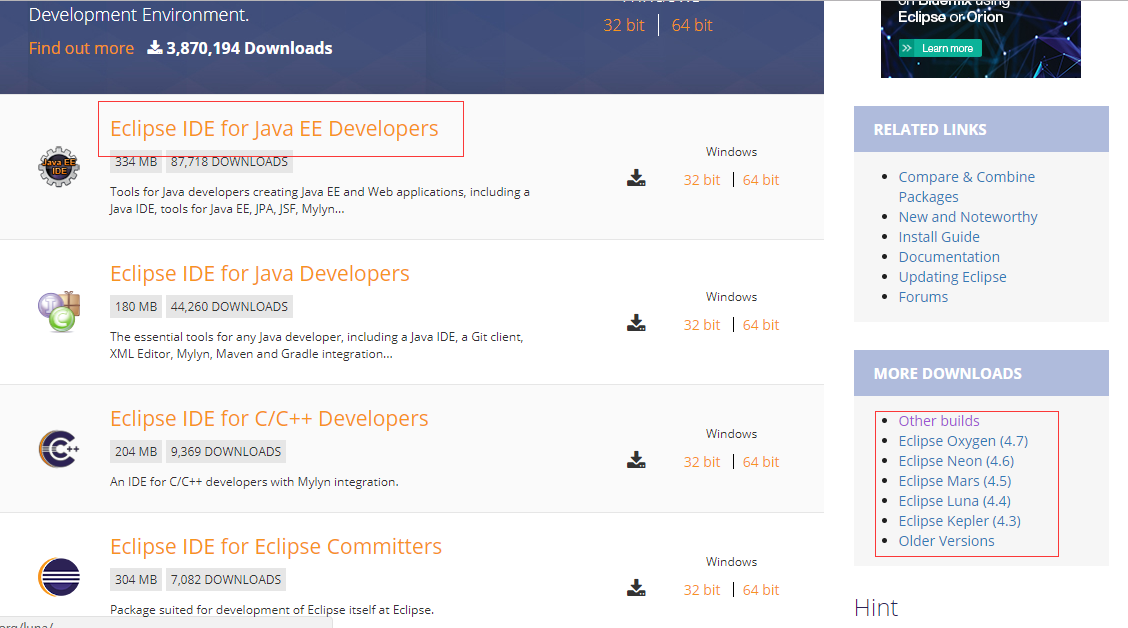Click download icon for Java EE Developers
This screenshot has width=1128, height=628.
[636, 178]
